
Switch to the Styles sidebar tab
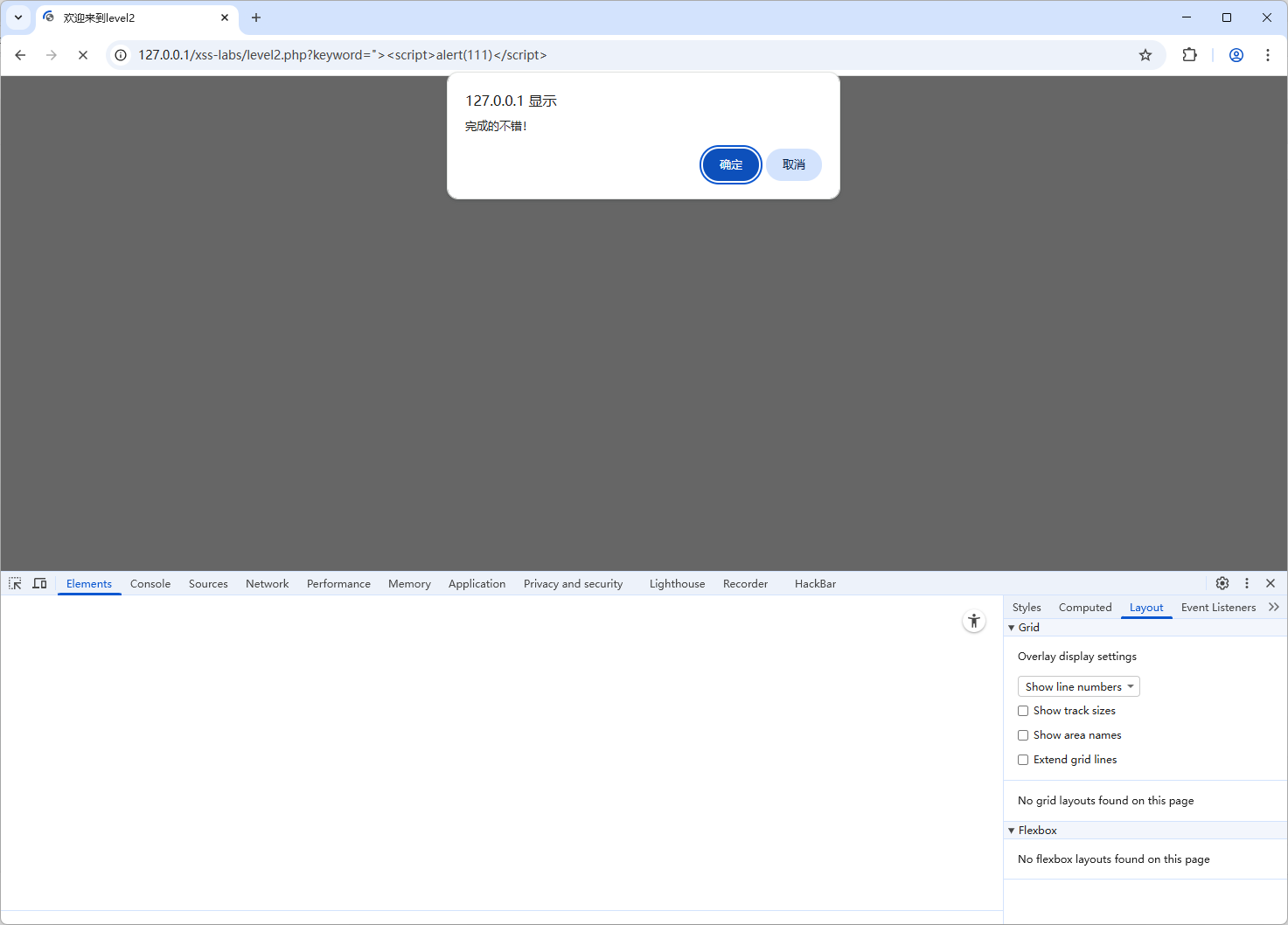[x=1027, y=608]
